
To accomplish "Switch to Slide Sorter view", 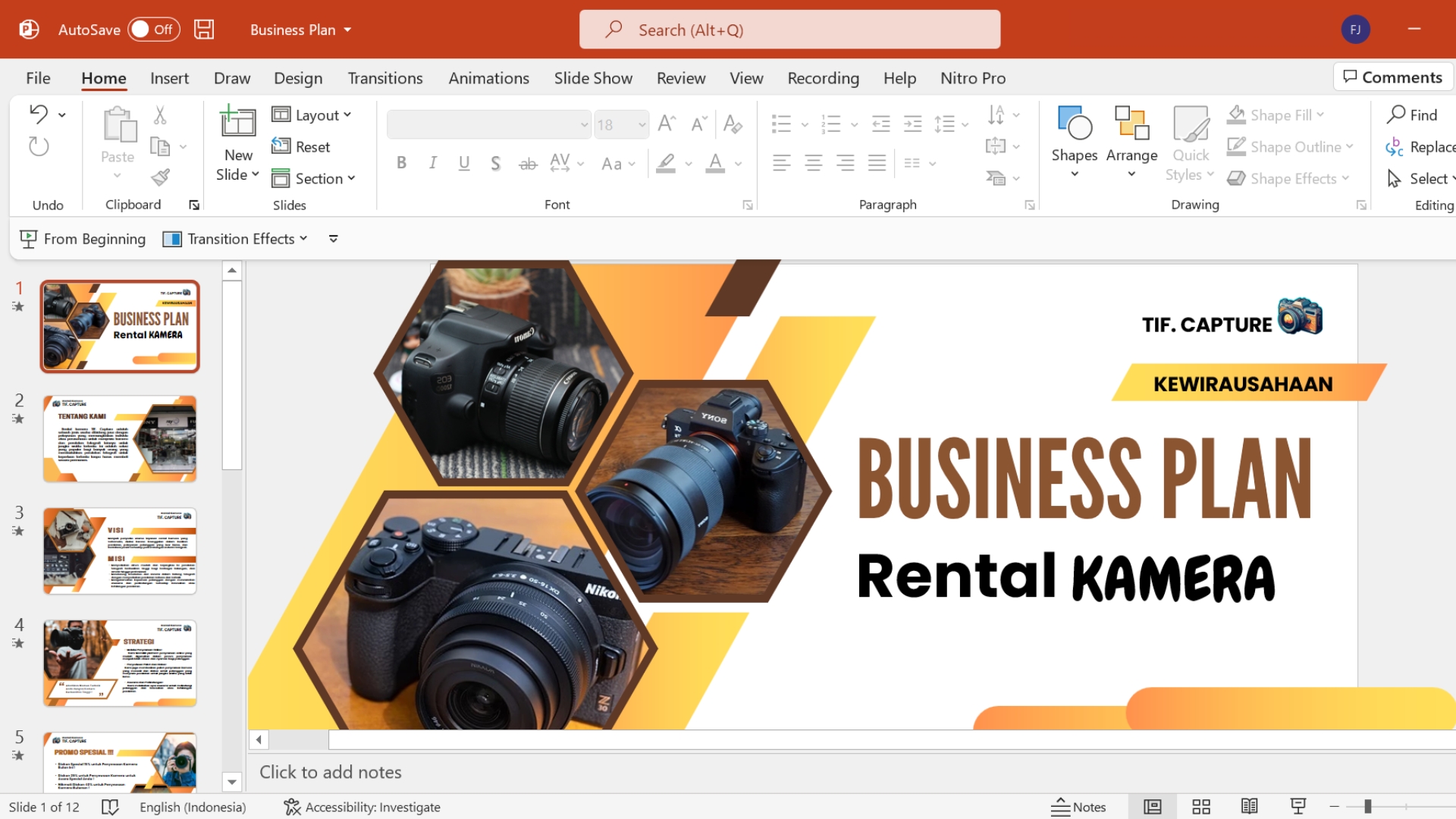I will pos(1201,807).
